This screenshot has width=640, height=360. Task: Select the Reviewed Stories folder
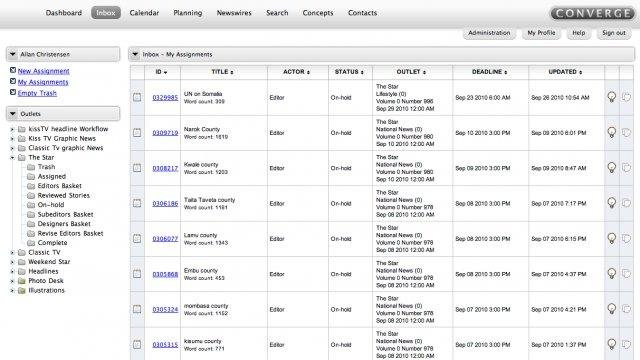click(x=64, y=196)
